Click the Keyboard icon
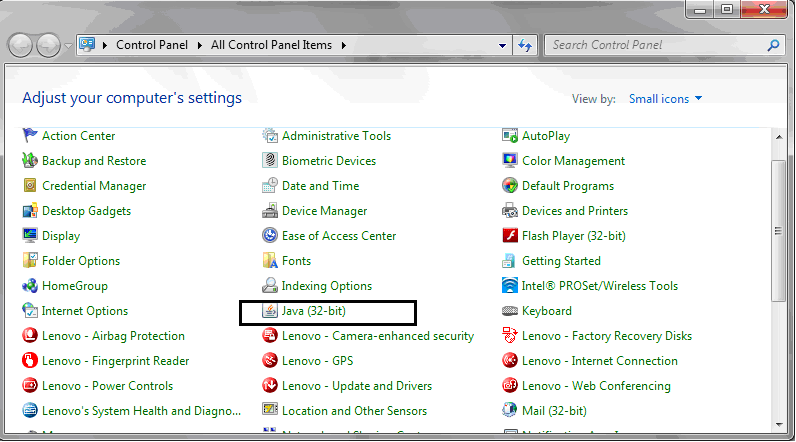Screen dimensions: 796x442 (510, 311)
